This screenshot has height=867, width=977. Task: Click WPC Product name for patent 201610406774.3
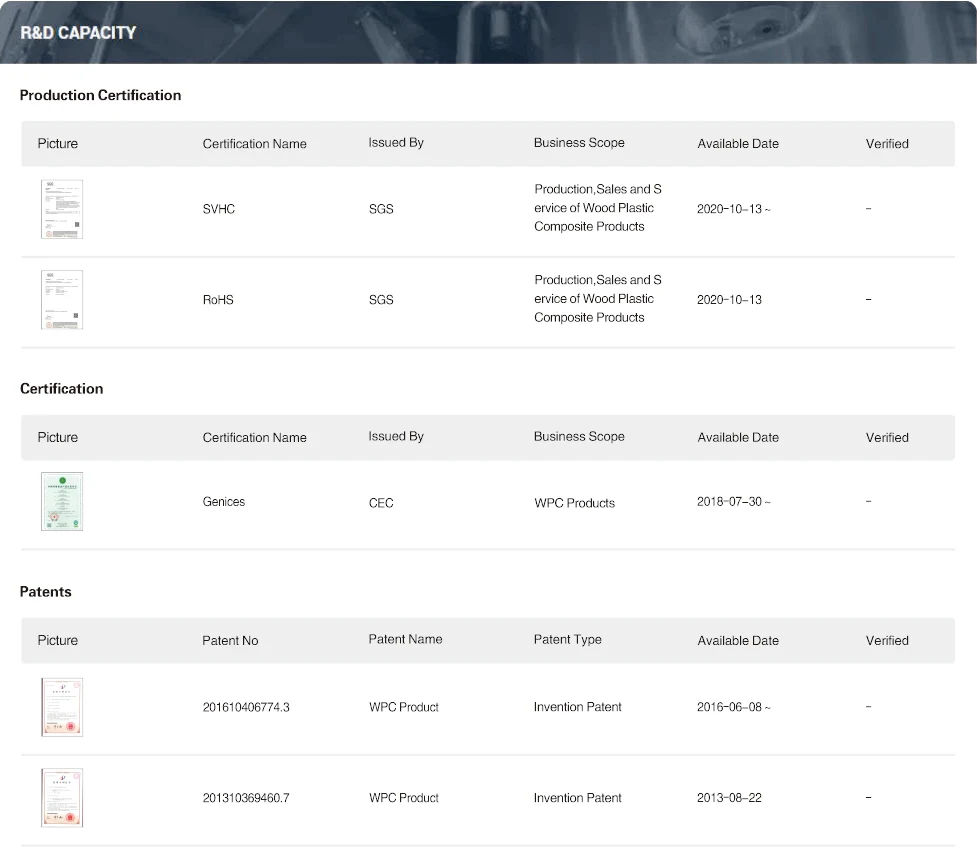coord(404,707)
